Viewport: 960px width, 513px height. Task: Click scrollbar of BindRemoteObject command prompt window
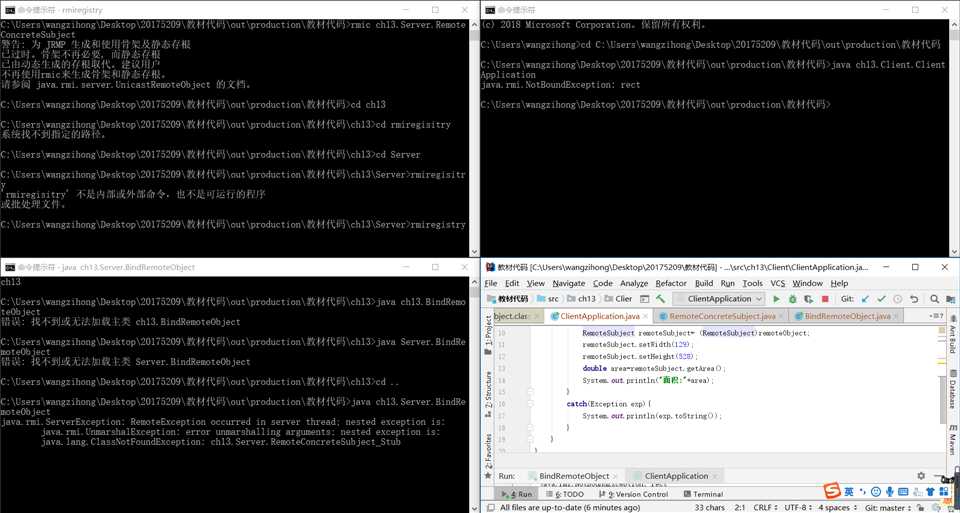[x=474, y=394]
